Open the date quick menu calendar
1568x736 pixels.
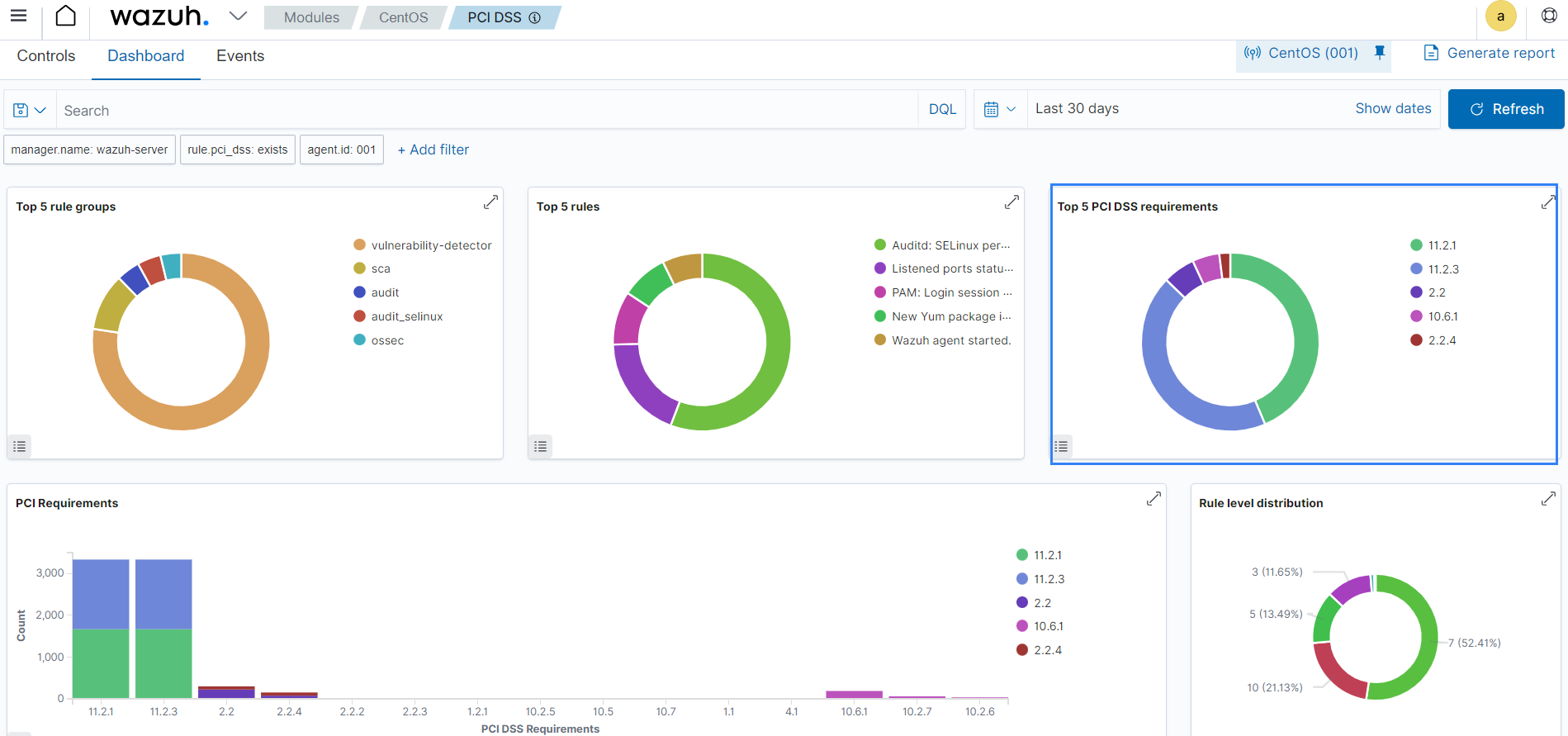click(x=1000, y=109)
